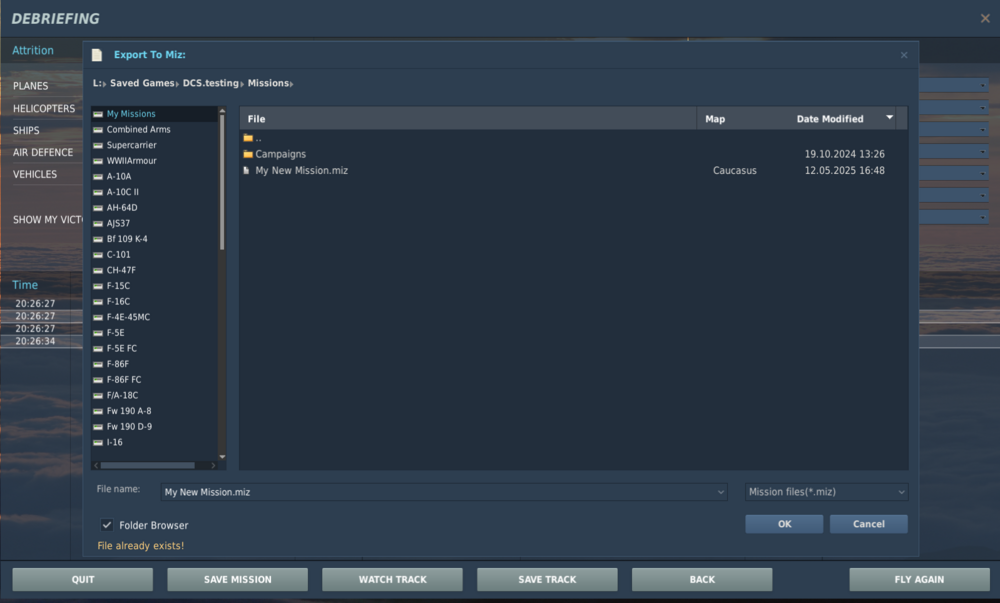Click the drive icon beside Fw 190 A-8
The image size is (1000, 603).
pos(98,411)
